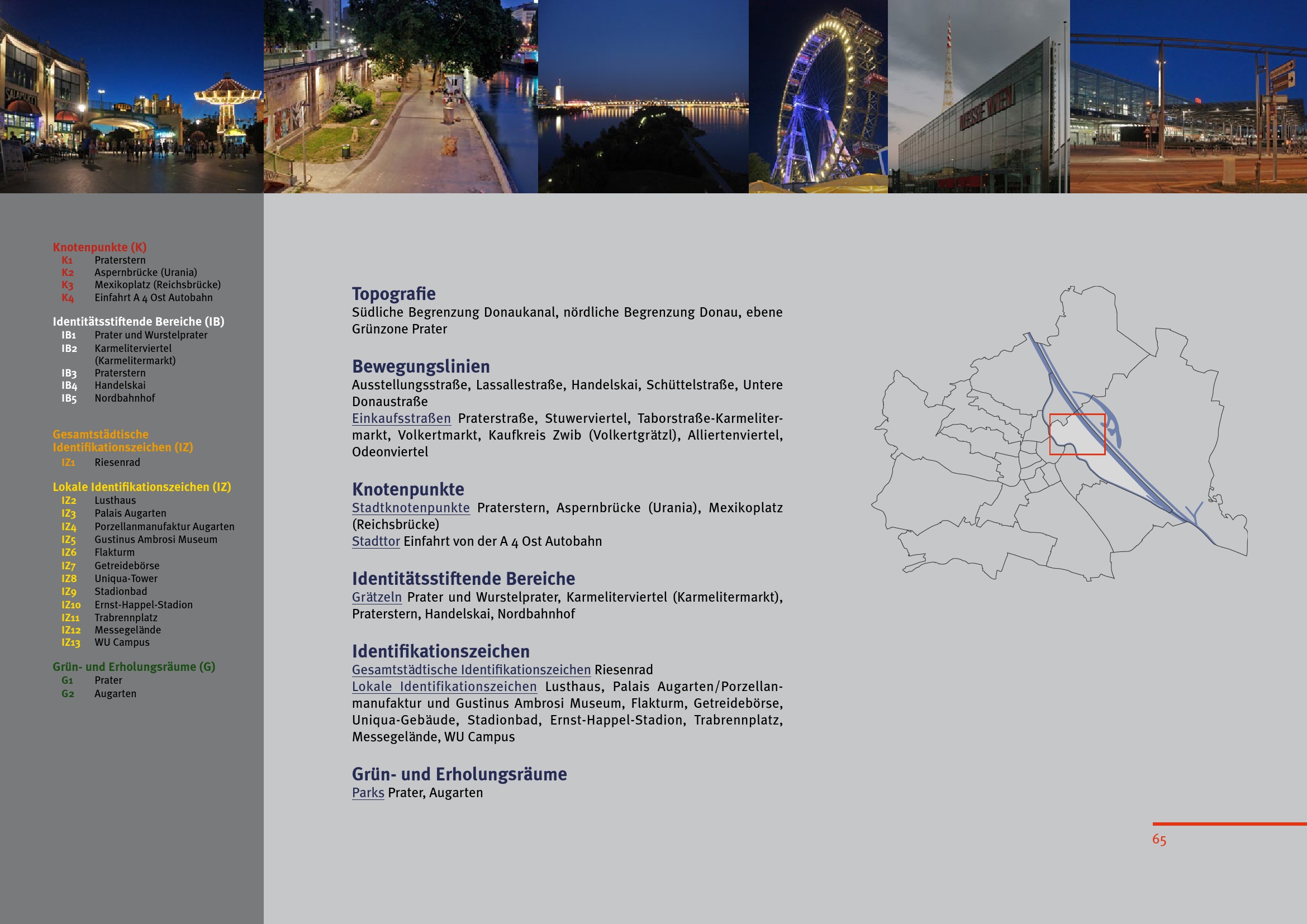Click the Stadttor underlined link
The height and width of the screenshot is (924, 1307).
tap(376, 541)
